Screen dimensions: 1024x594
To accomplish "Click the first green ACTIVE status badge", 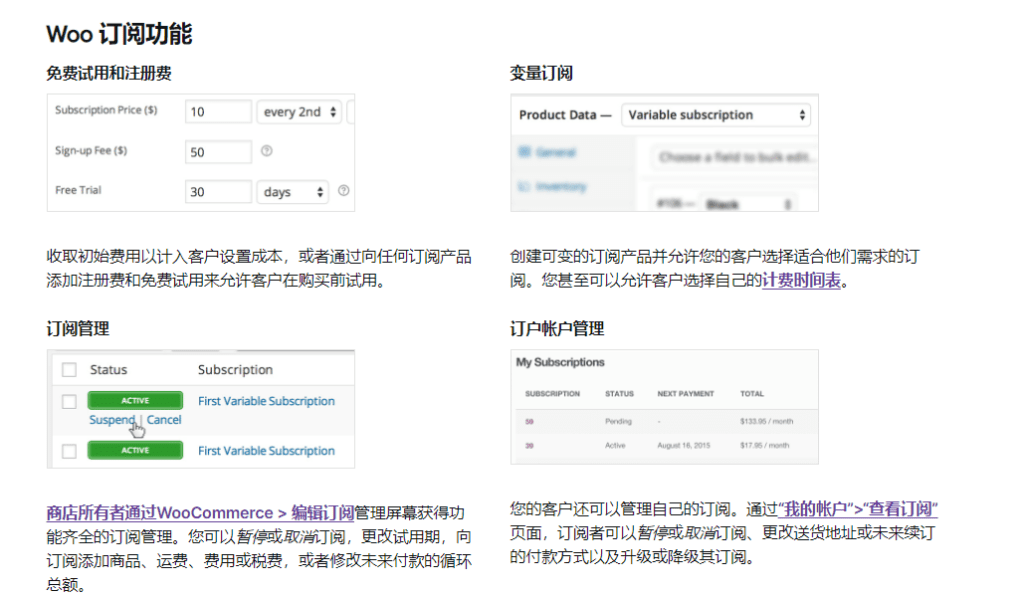I will tap(135, 401).
